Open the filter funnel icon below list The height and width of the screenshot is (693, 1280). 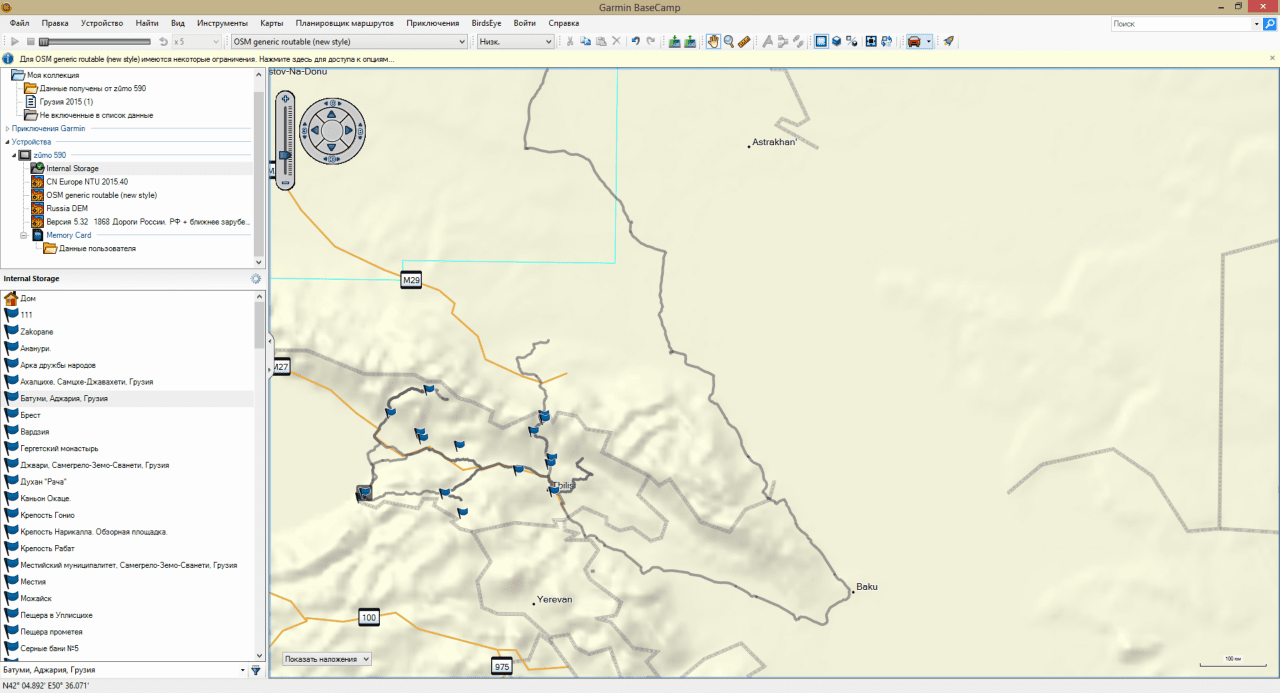pyautogui.click(x=256, y=670)
